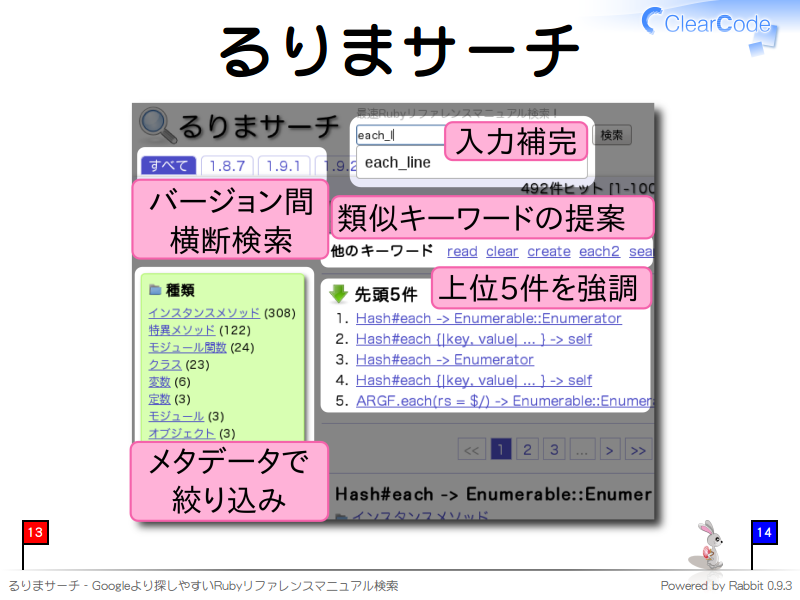
Task: Click the 先頭5件 heading
Action: (386, 294)
